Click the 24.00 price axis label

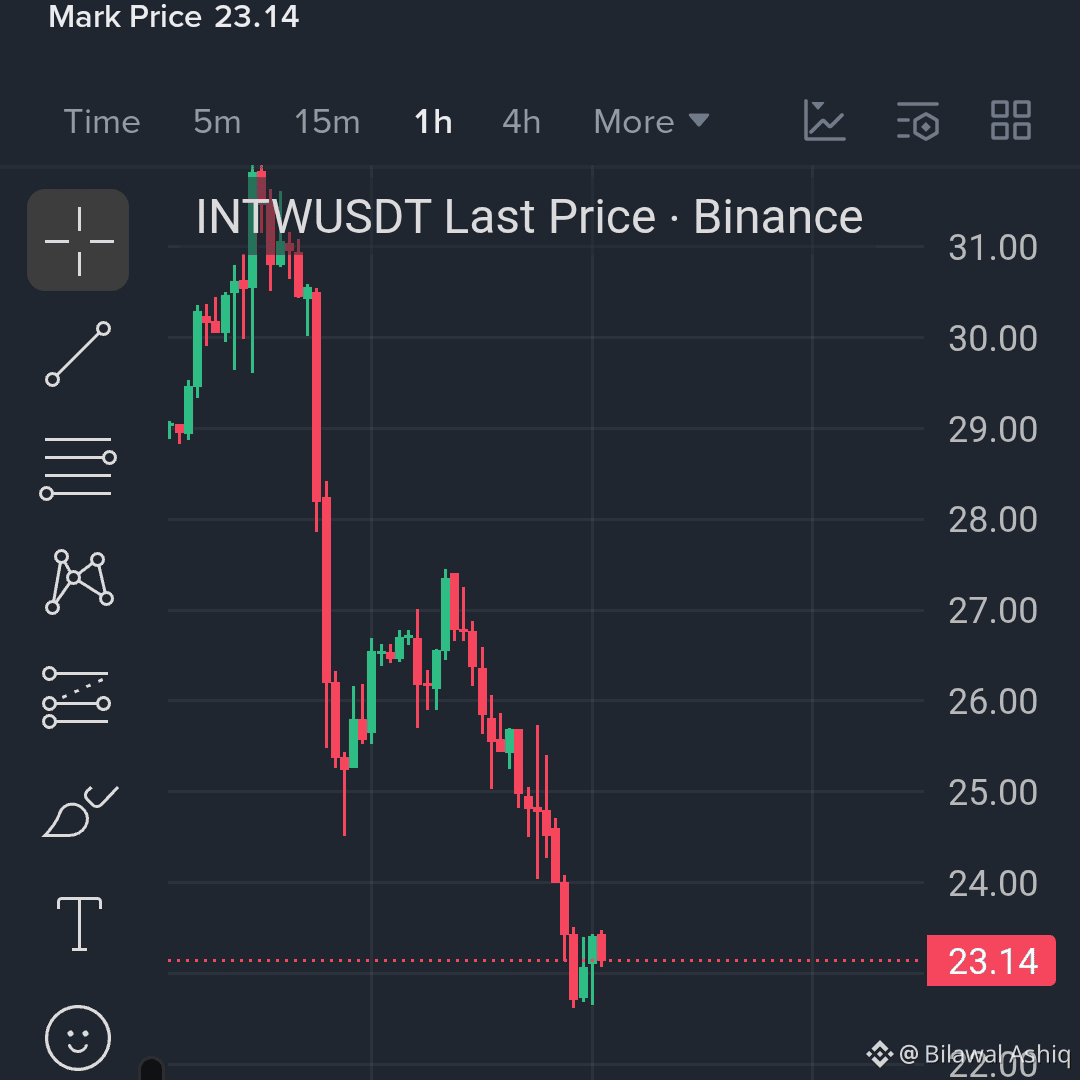993,883
